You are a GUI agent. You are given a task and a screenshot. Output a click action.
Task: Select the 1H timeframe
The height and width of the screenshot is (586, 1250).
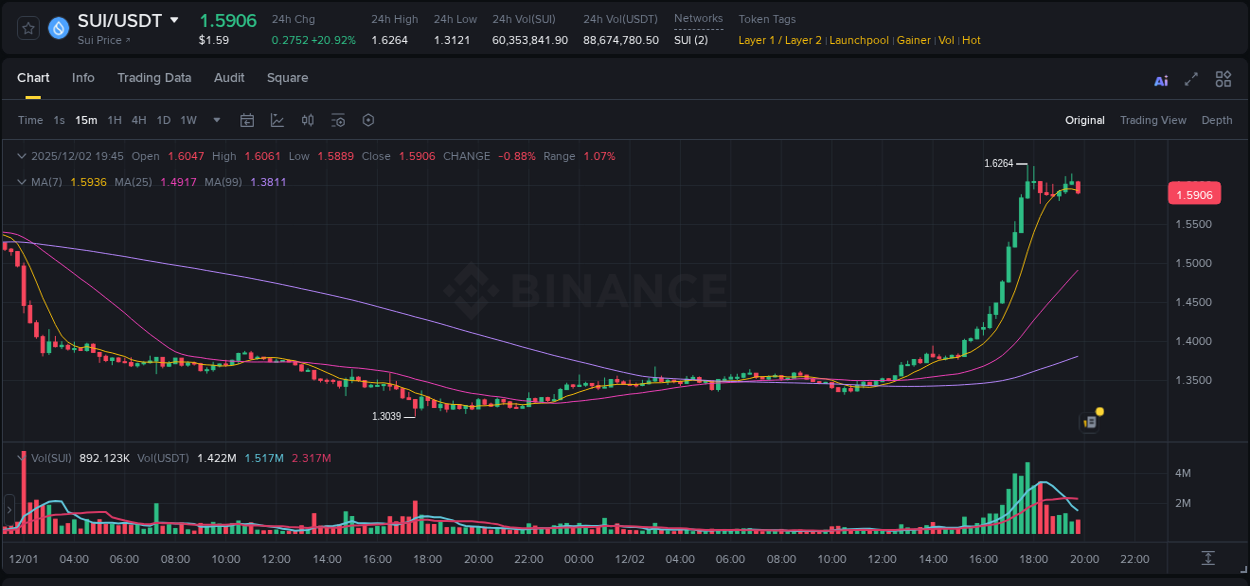(113, 120)
